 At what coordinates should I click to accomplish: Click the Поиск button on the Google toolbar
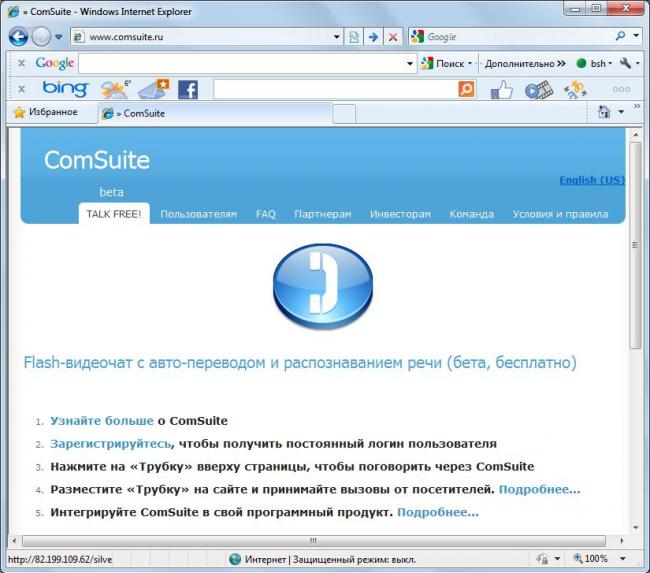(x=442, y=63)
